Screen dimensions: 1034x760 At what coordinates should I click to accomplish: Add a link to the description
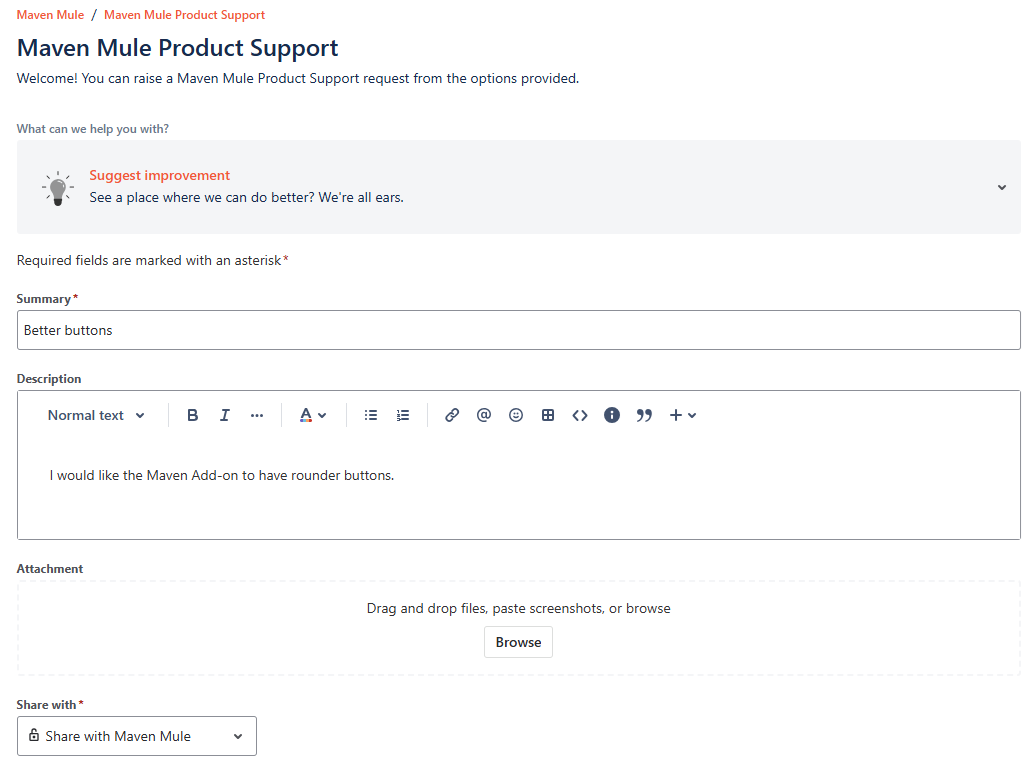tap(452, 415)
